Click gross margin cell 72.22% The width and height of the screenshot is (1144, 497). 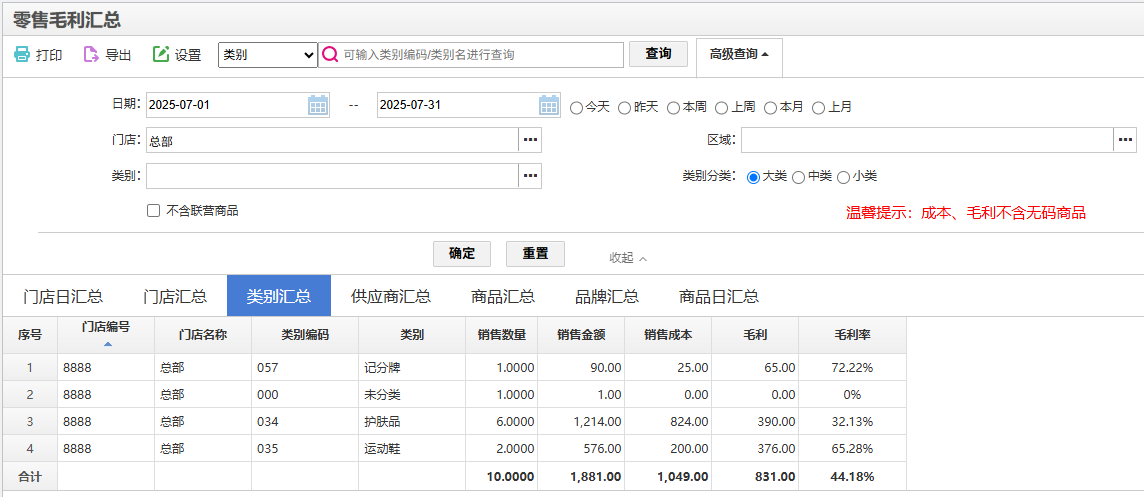point(853,368)
